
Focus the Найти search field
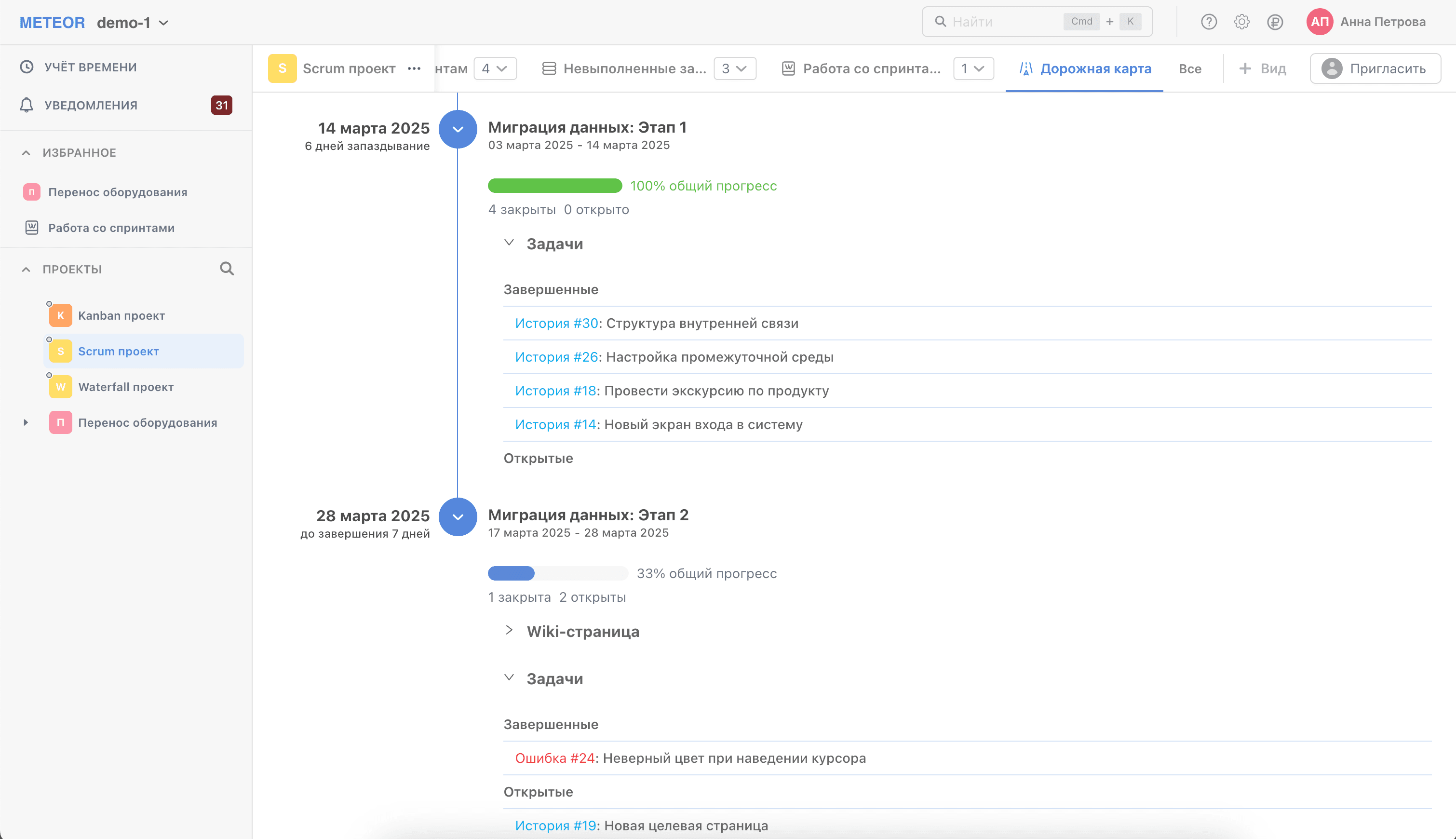click(1037, 22)
